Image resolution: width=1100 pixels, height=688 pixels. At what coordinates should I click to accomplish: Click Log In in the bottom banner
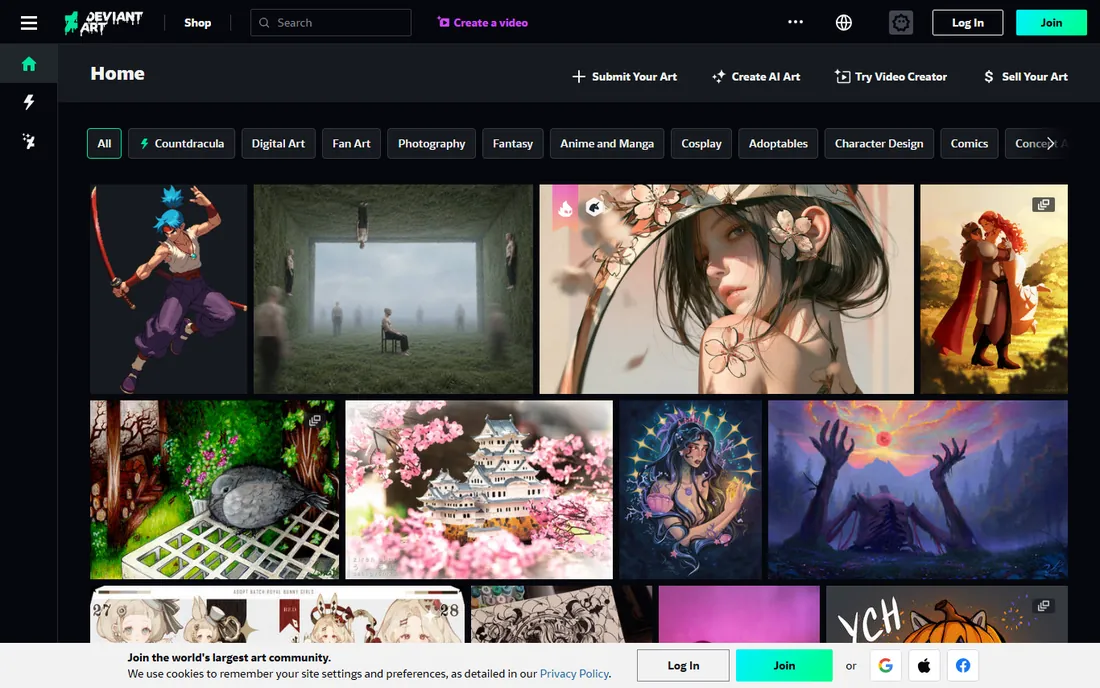click(683, 666)
